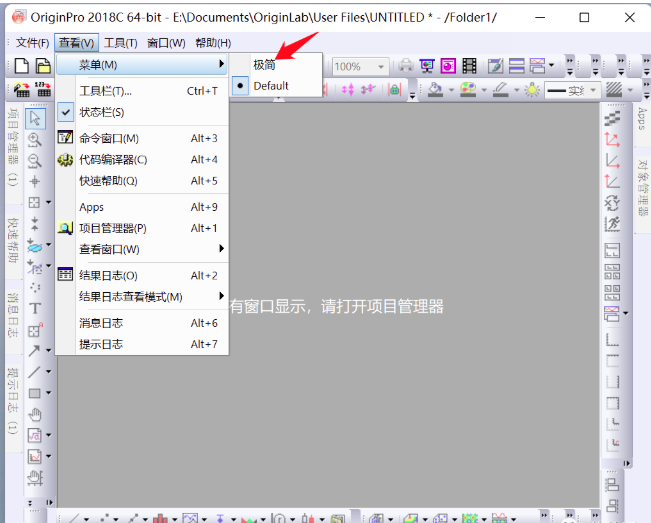Open 提示日志 from the menu
The image size is (651, 523).
pos(142,344)
